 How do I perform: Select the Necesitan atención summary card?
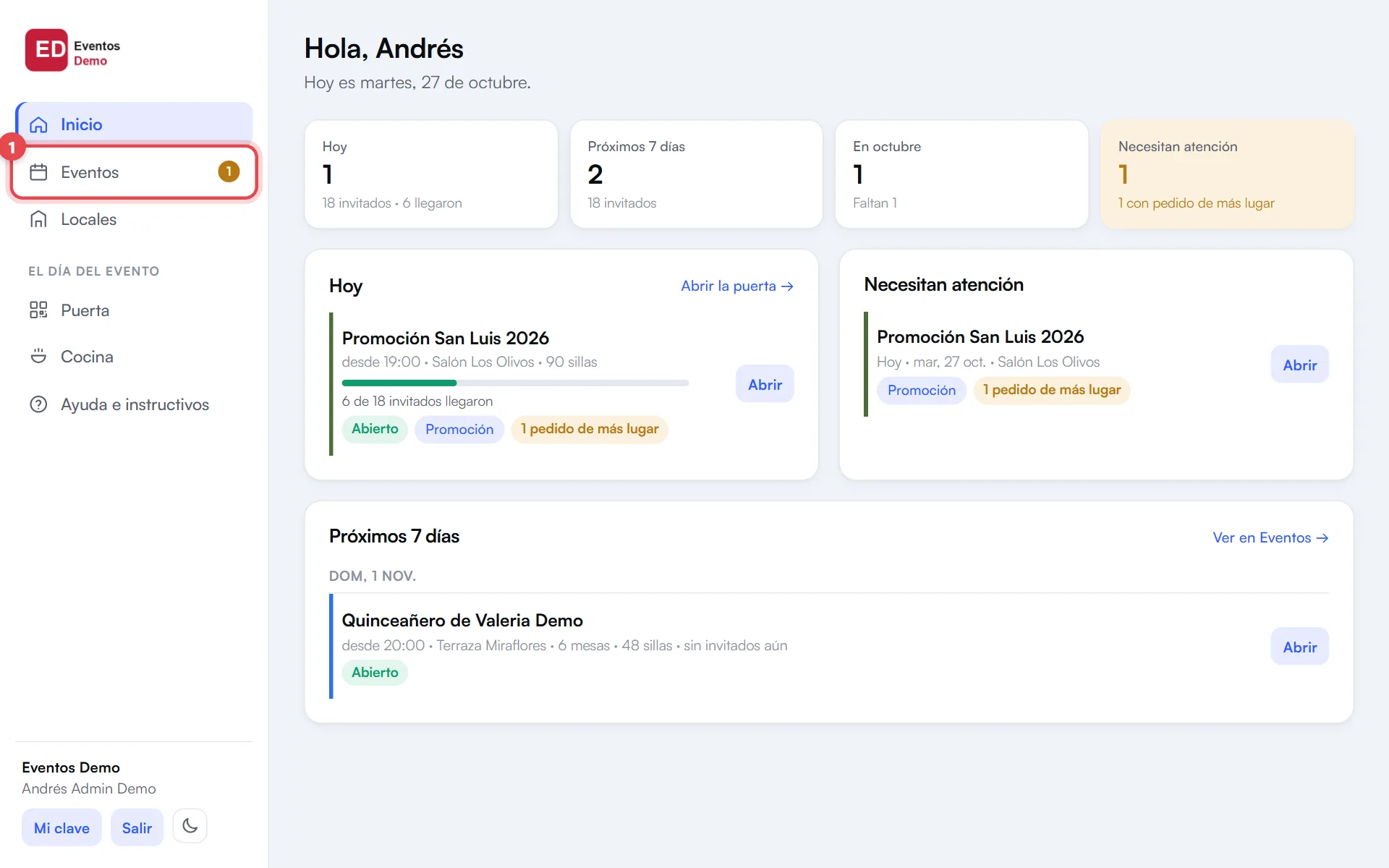pyautogui.click(x=1227, y=174)
